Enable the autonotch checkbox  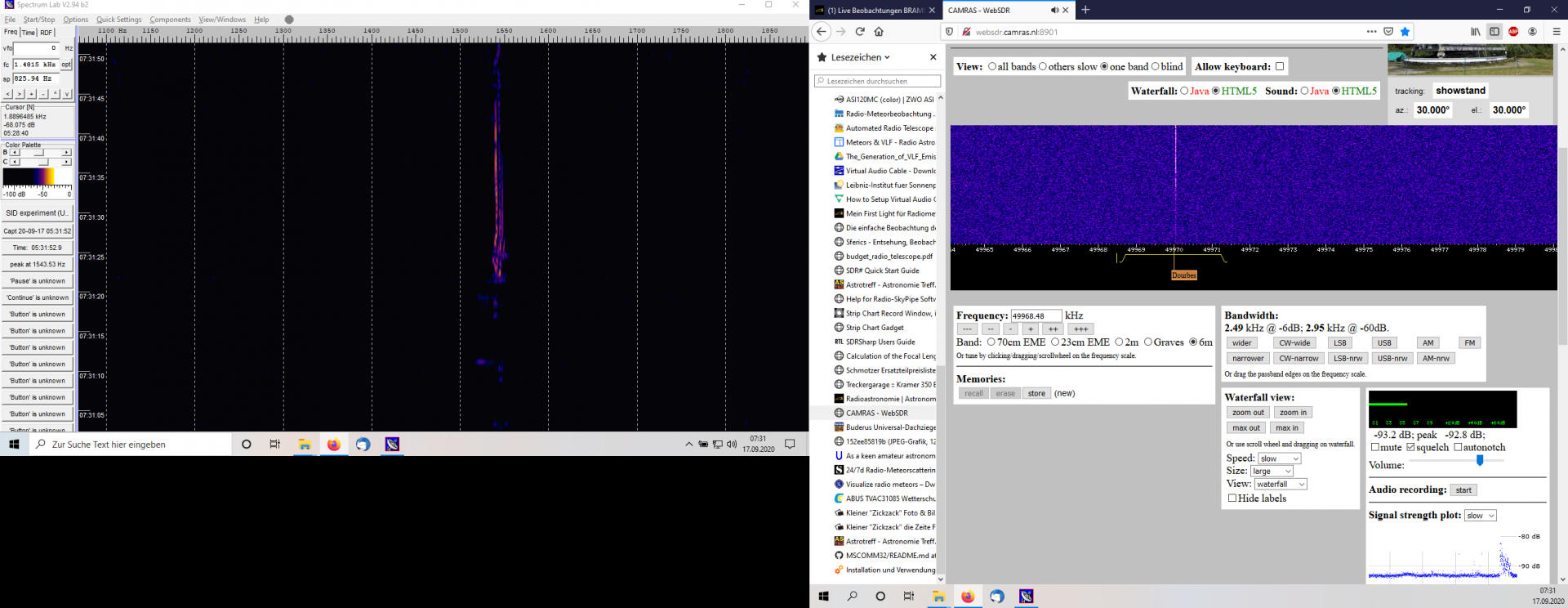click(1458, 447)
